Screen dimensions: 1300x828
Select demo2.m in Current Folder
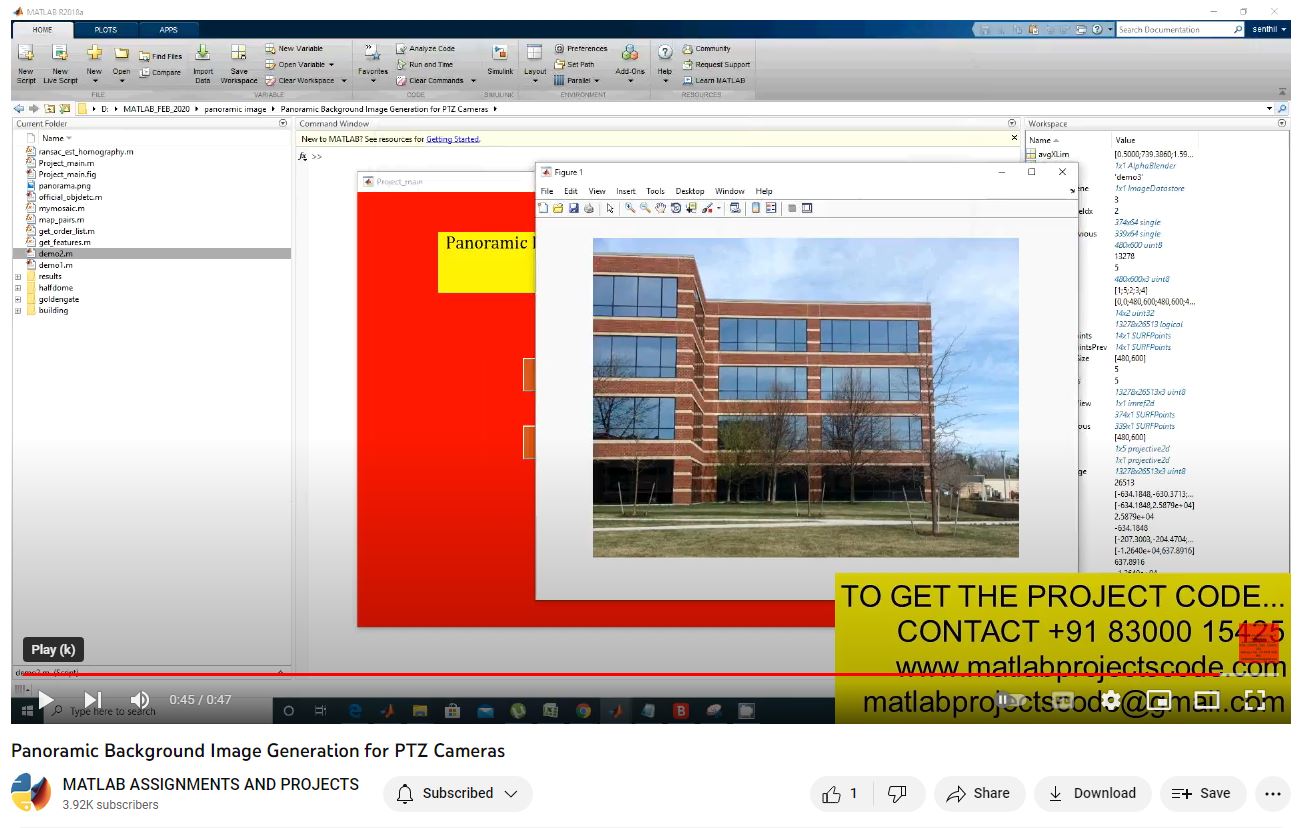(x=152, y=254)
